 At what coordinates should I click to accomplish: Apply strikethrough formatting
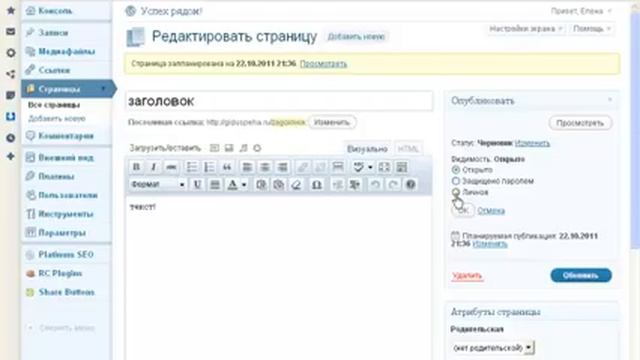point(171,167)
